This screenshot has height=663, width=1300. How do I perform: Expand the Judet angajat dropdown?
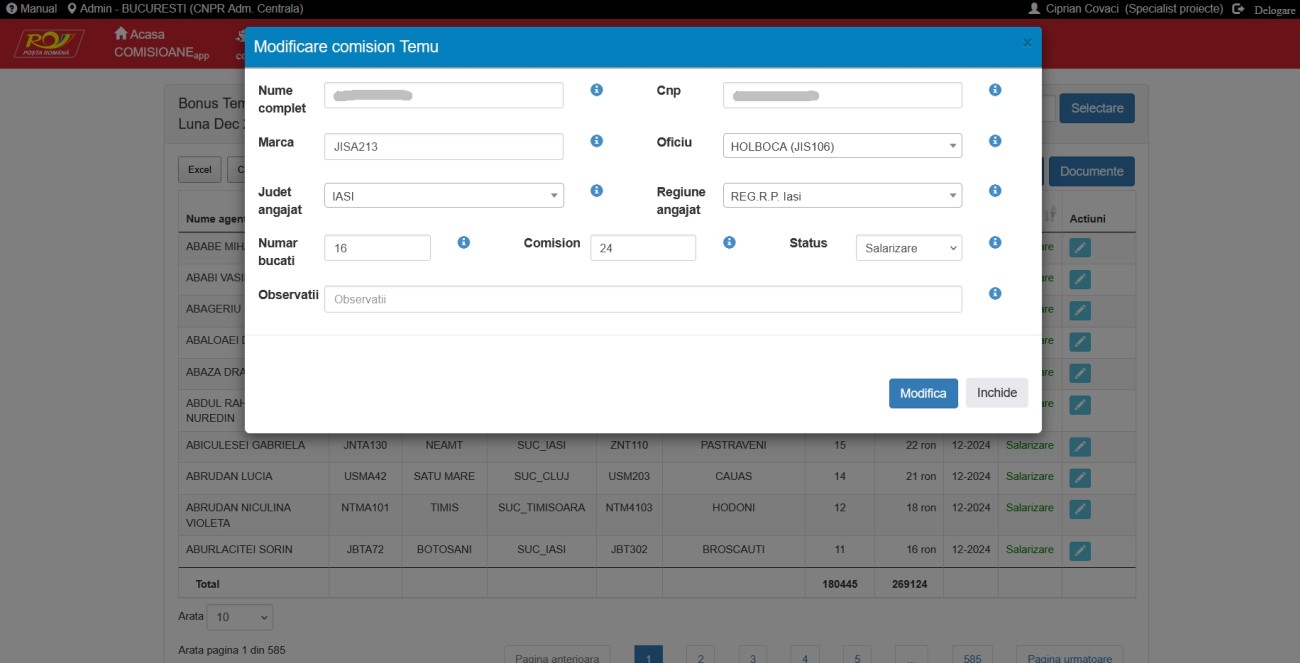[444, 196]
